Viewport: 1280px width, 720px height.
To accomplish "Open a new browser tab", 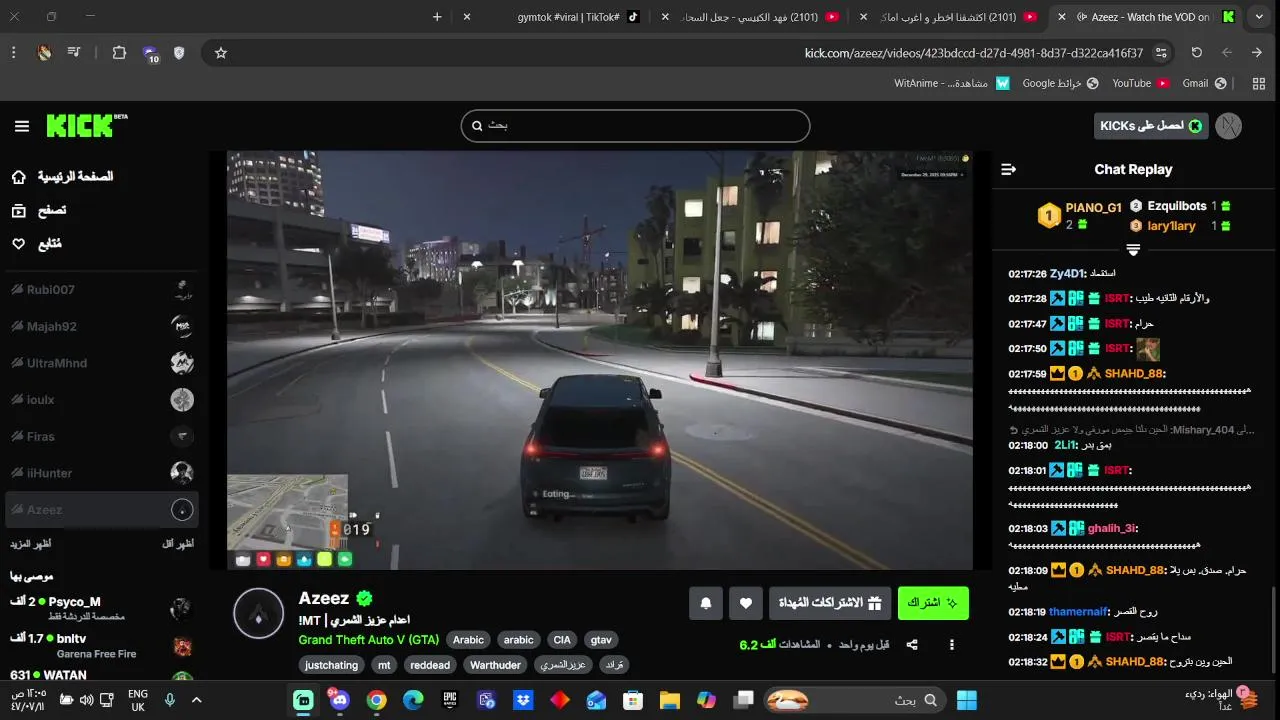I will (x=437, y=17).
